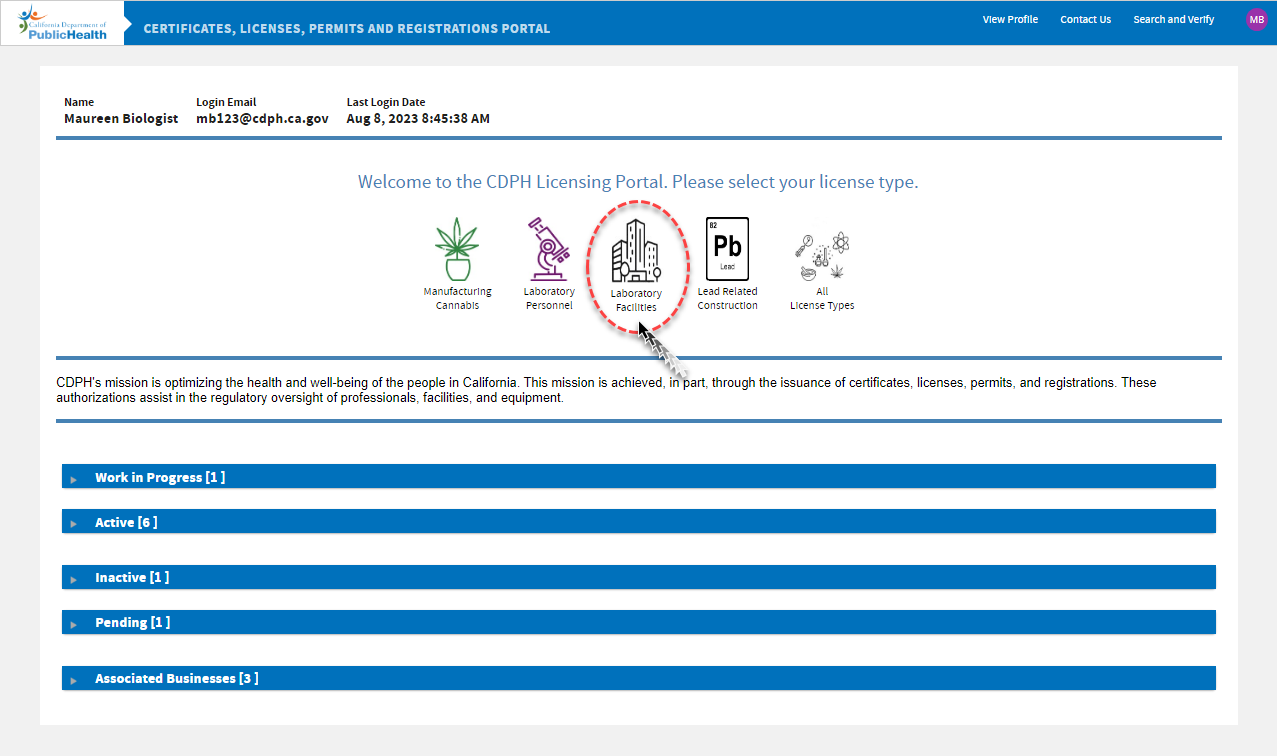Image resolution: width=1277 pixels, height=756 pixels.
Task: Click the login email mb123@cdph.ca.gov
Action: point(262,118)
